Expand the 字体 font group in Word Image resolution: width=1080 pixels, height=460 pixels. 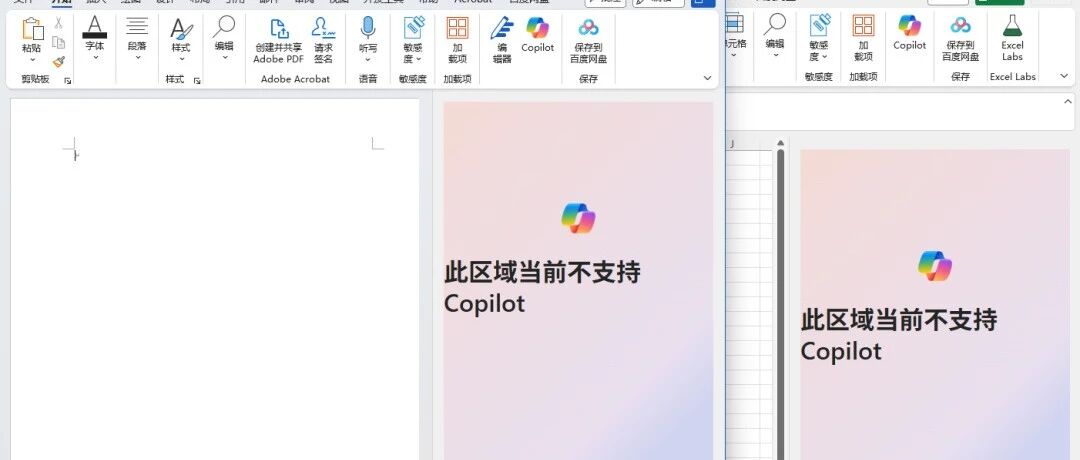pos(94,38)
